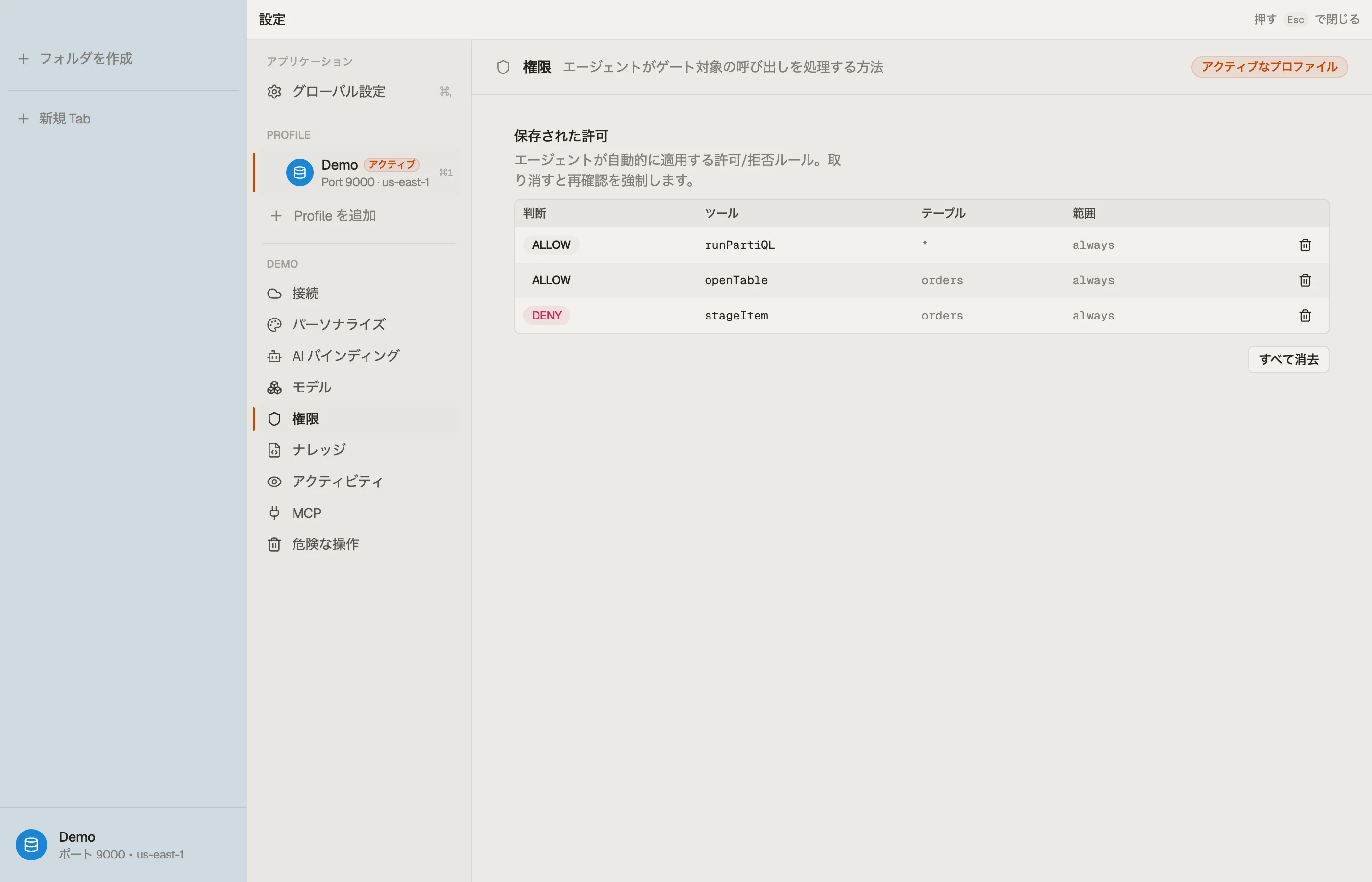This screenshot has height=882, width=1372.
Task: Click the shield icon in the 権限 sidebar row
Action: pyautogui.click(x=274, y=419)
